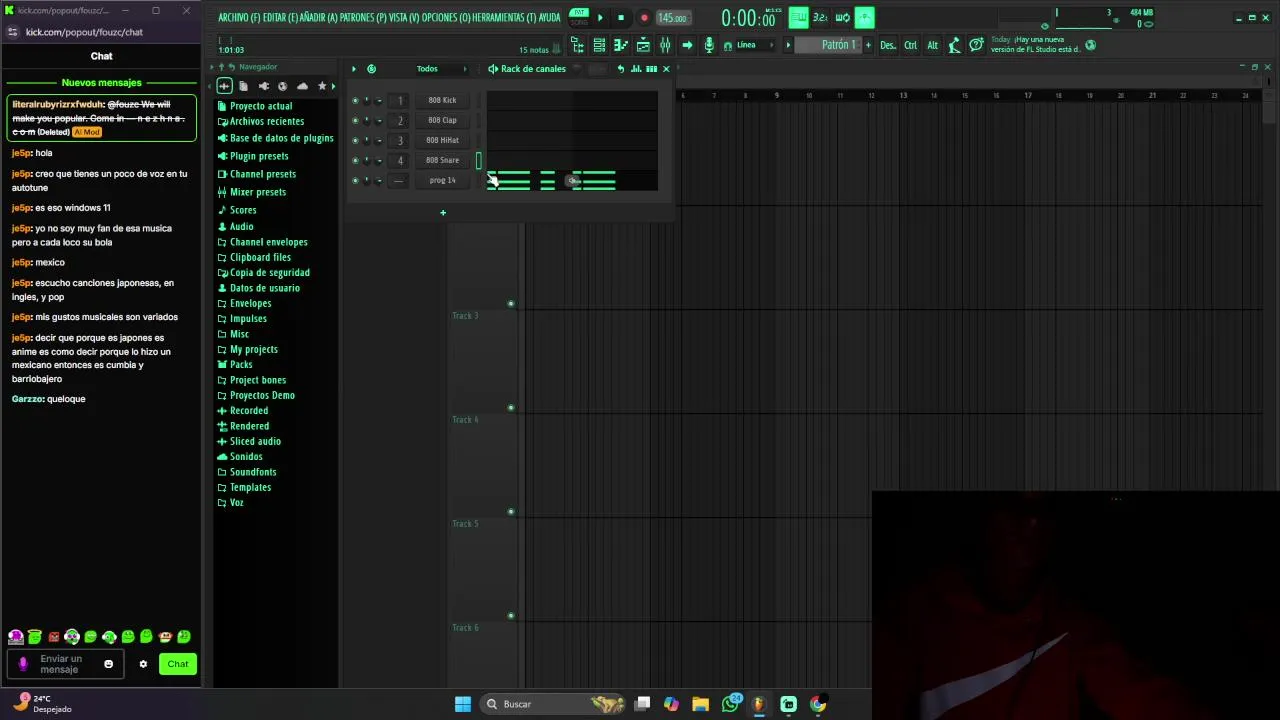Add new pattern with plus next to Patrón 1
The width and height of the screenshot is (1280, 720).
point(868,45)
